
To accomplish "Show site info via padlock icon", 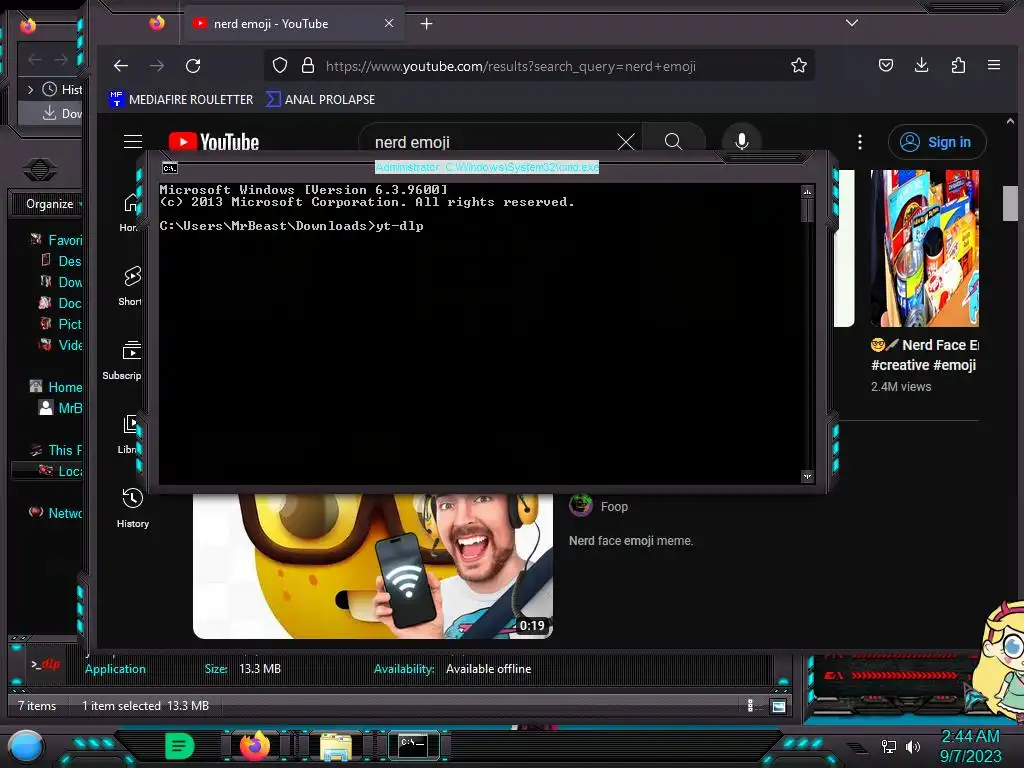I will [308, 65].
